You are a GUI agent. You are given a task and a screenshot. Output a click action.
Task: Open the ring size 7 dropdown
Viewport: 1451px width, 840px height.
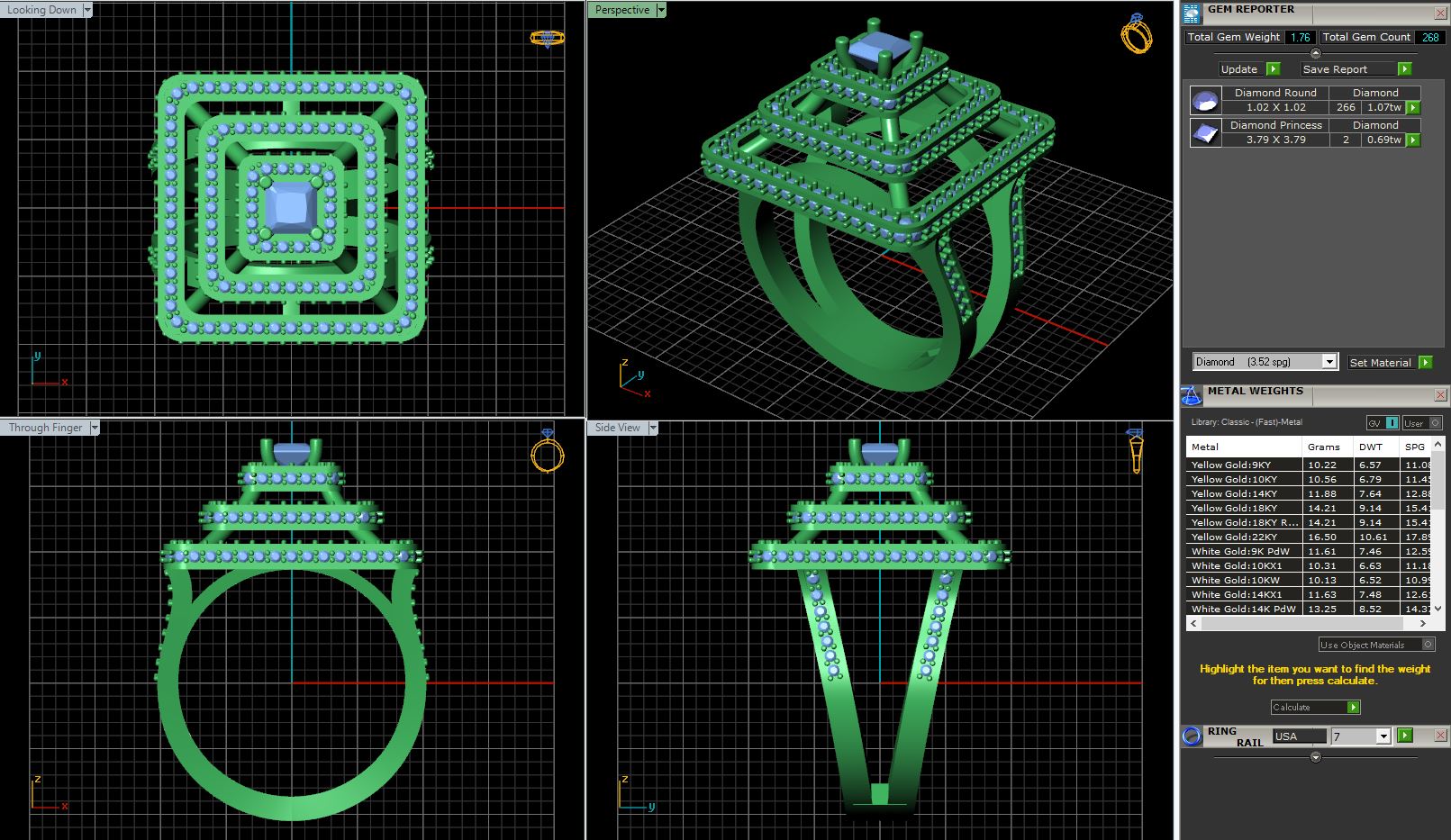[x=1383, y=736]
